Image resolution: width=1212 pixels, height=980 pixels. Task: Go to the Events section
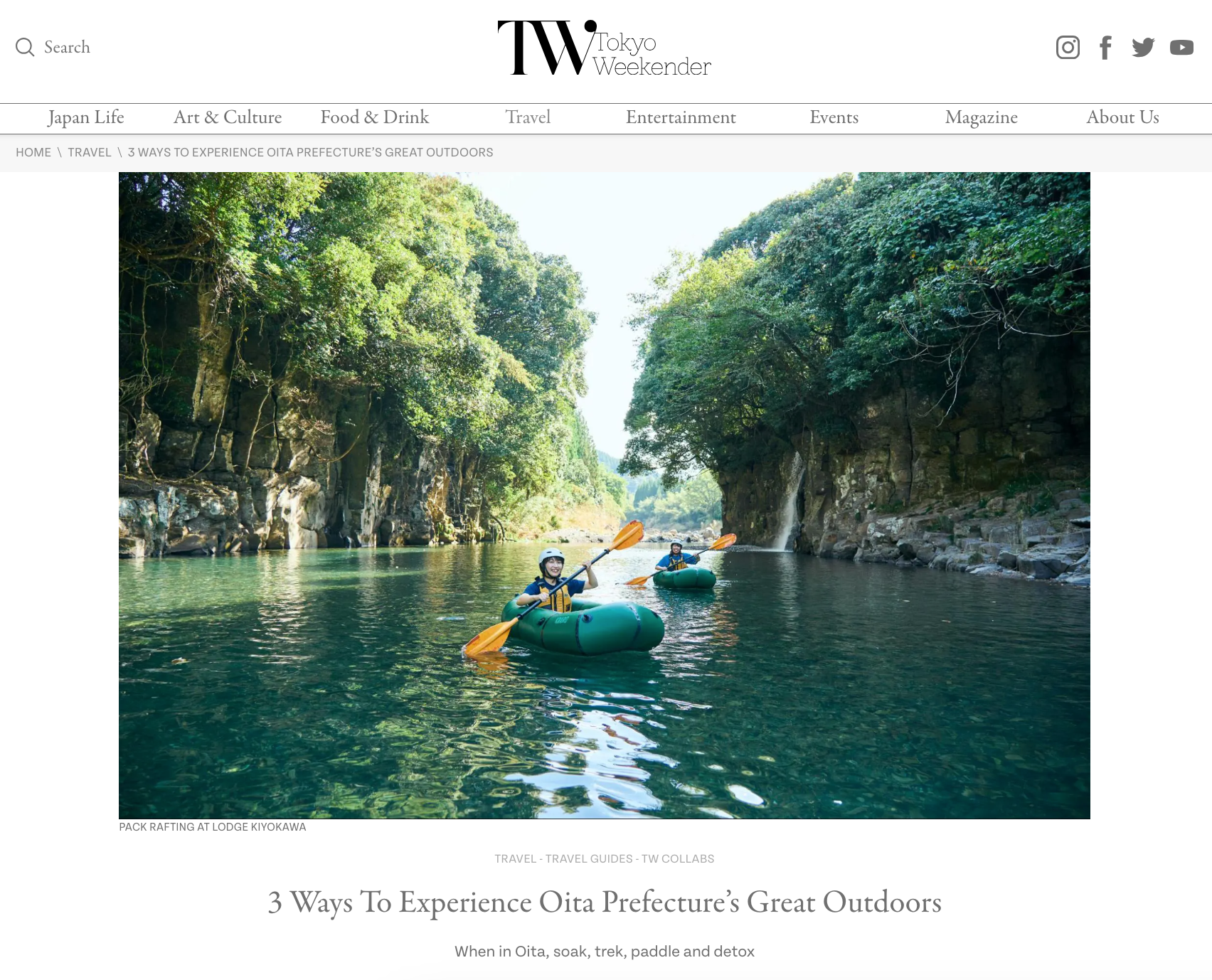coord(834,117)
